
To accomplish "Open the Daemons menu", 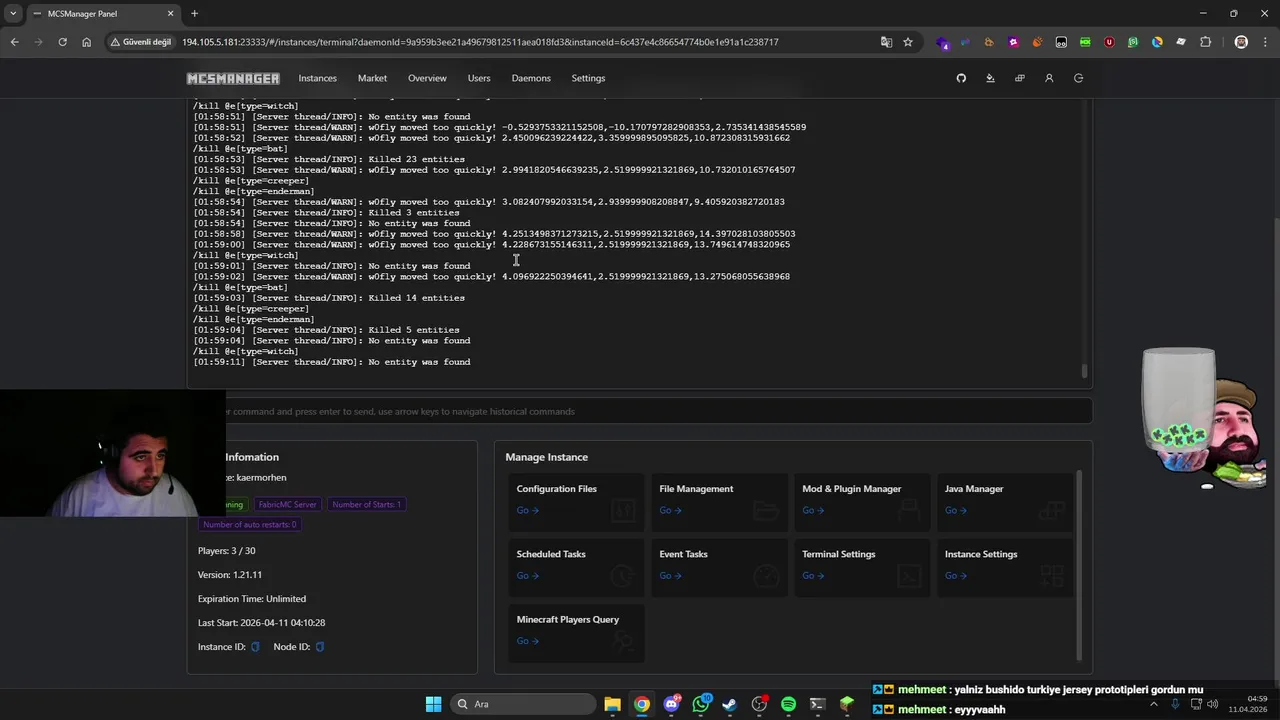I will pos(531,78).
